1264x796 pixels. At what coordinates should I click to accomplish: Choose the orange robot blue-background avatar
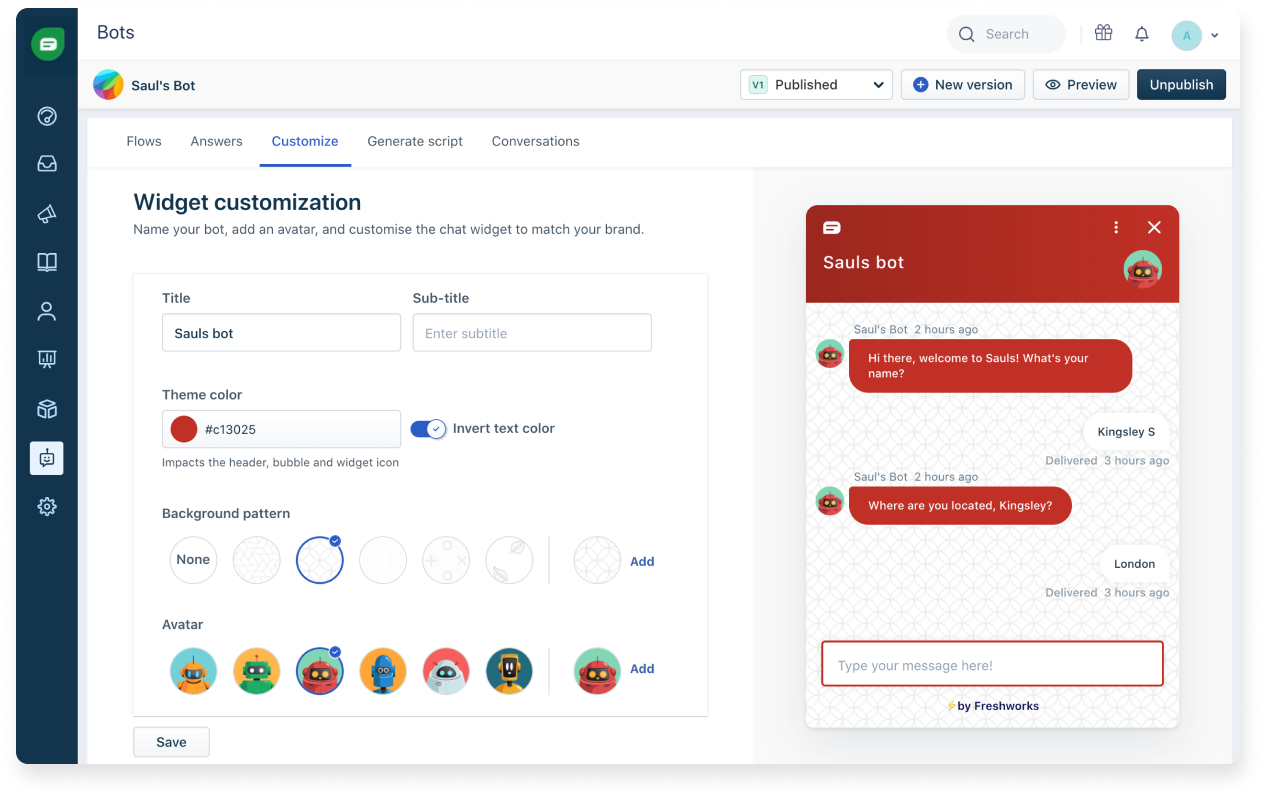coord(193,670)
